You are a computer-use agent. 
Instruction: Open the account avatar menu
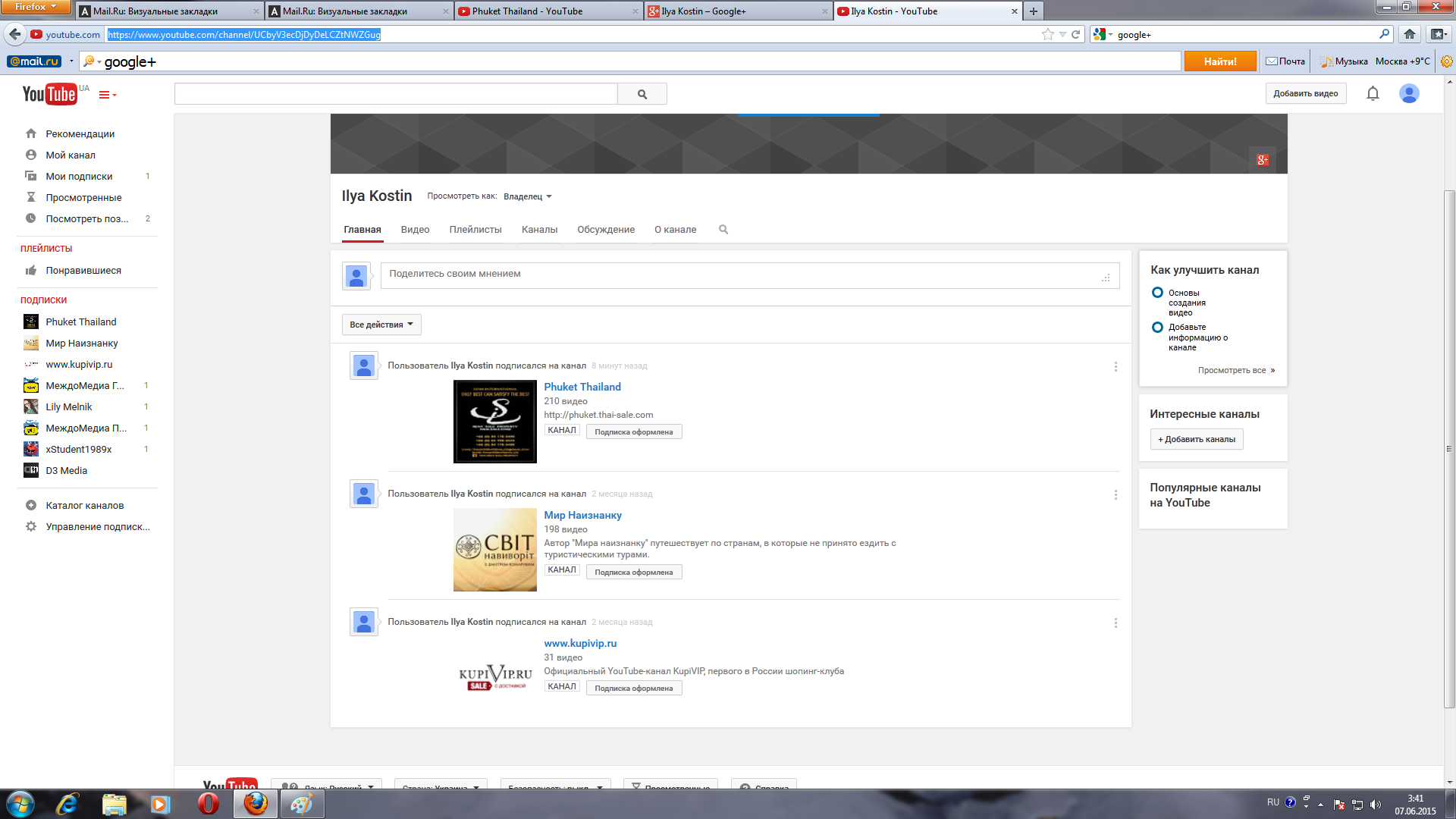(x=1409, y=93)
